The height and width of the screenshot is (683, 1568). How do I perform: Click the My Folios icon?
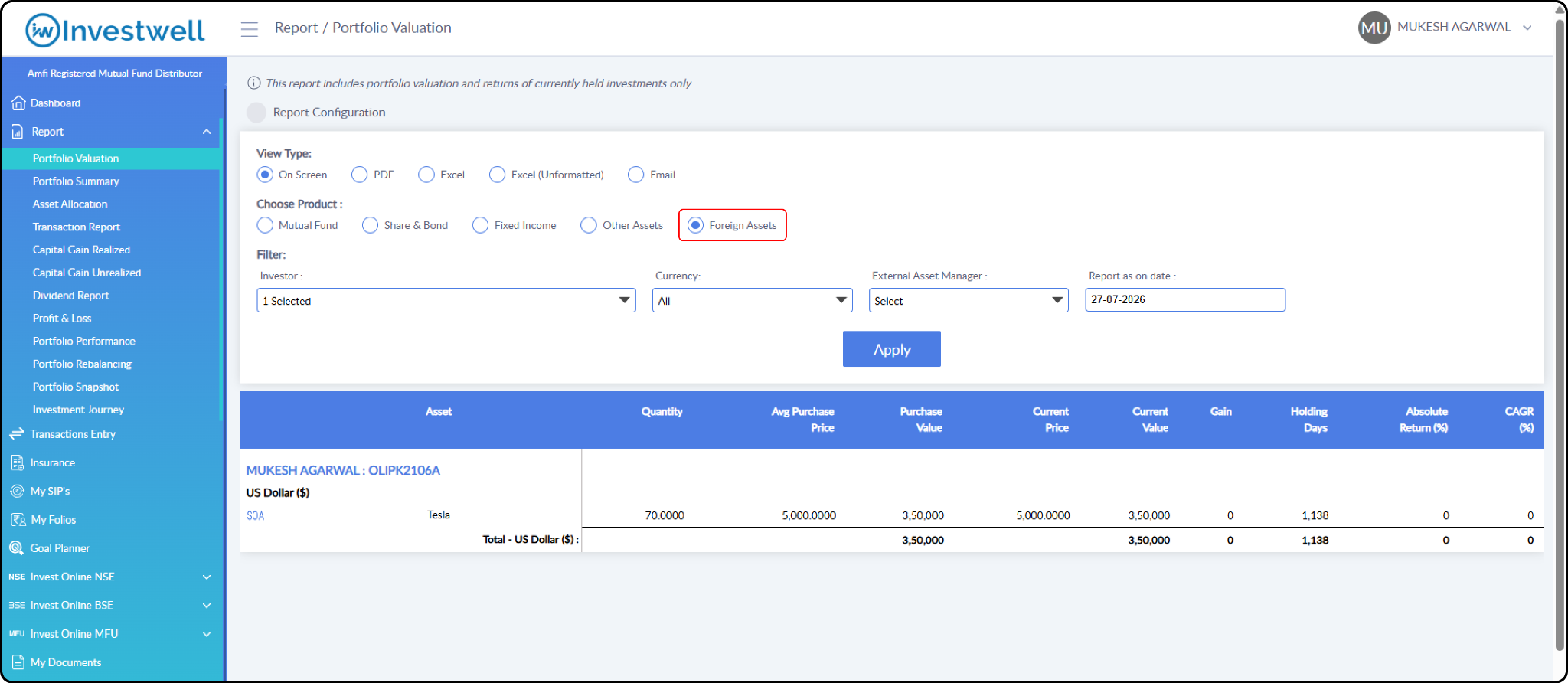(x=18, y=520)
